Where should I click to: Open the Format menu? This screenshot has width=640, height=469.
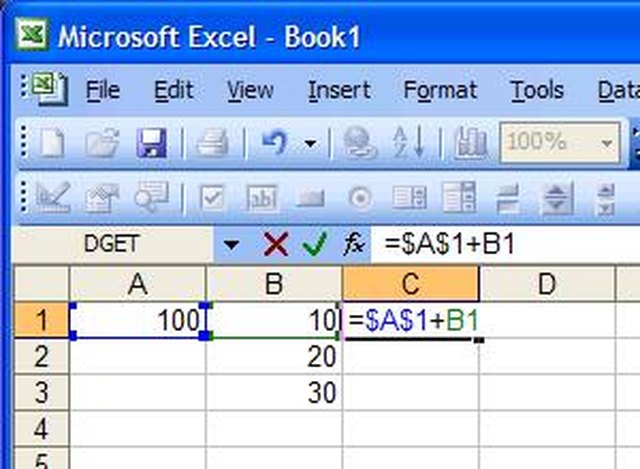tap(440, 91)
